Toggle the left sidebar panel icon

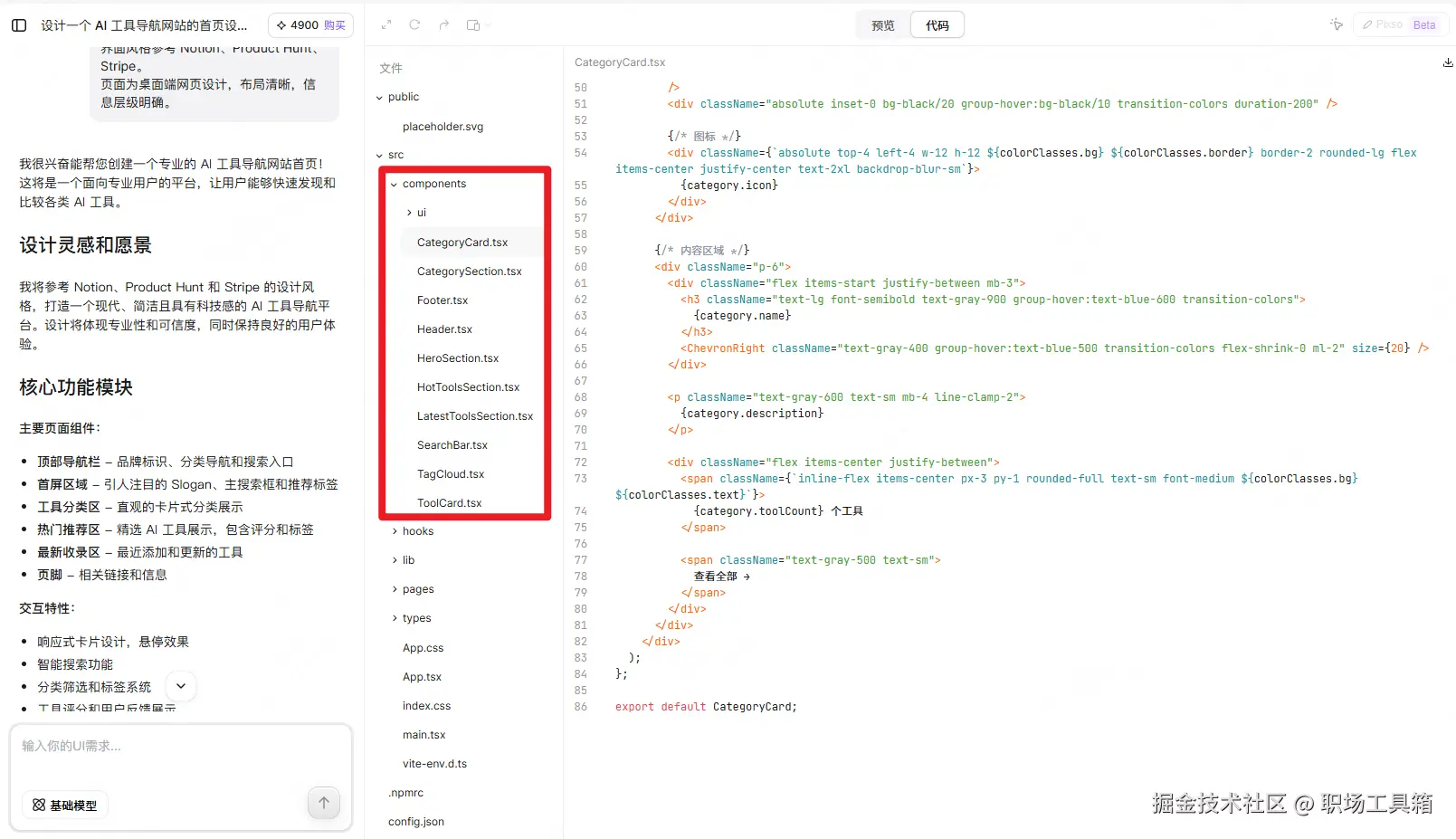pyautogui.click(x=19, y=25)
